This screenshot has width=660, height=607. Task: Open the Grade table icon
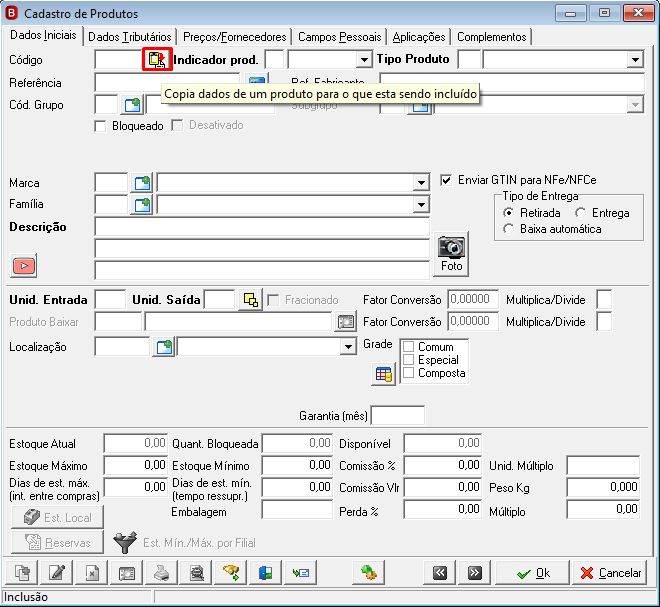[383, 374]
